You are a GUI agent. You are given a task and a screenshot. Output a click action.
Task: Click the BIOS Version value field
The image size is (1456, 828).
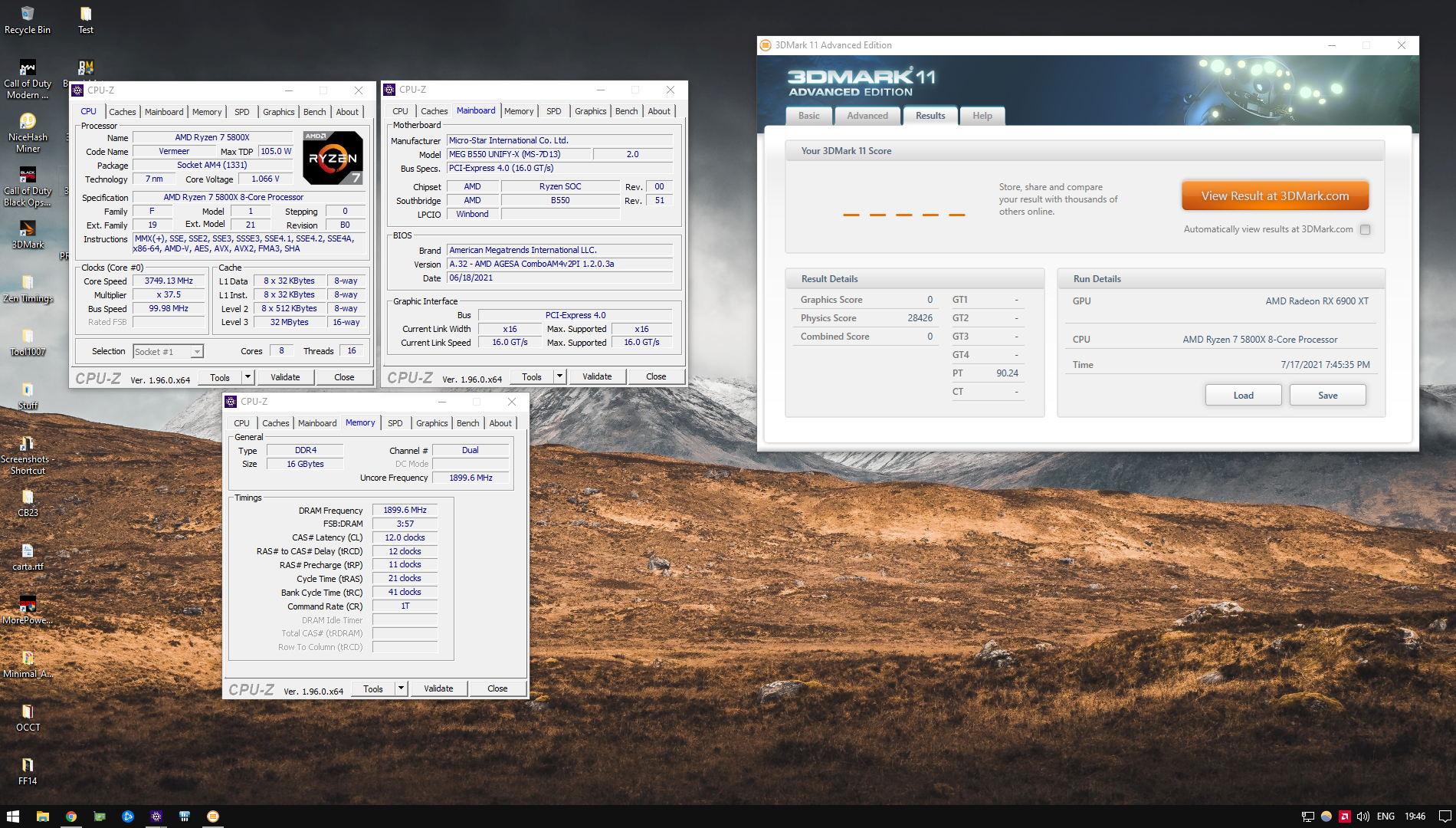[559, 264]
